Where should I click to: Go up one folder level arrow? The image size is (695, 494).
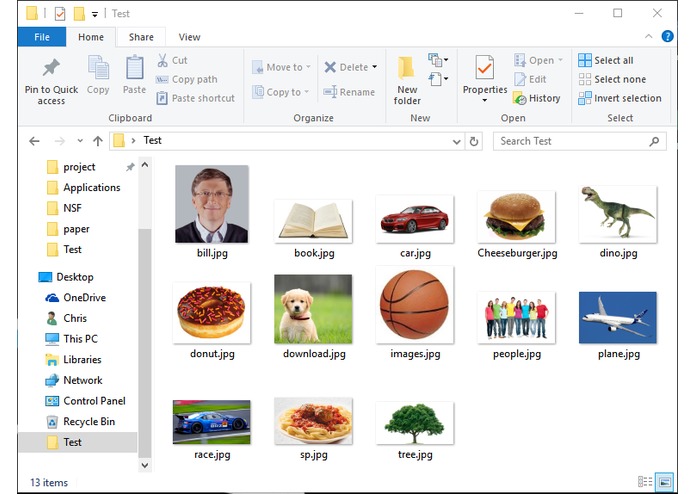pos(98,141)
